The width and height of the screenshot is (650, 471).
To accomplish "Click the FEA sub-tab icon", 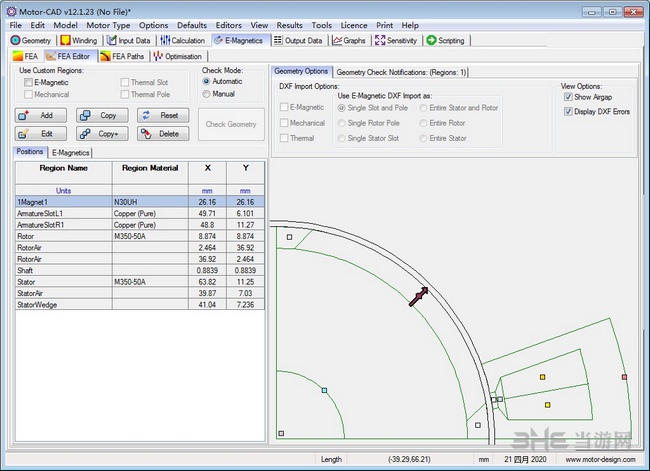I will point(17,56).
